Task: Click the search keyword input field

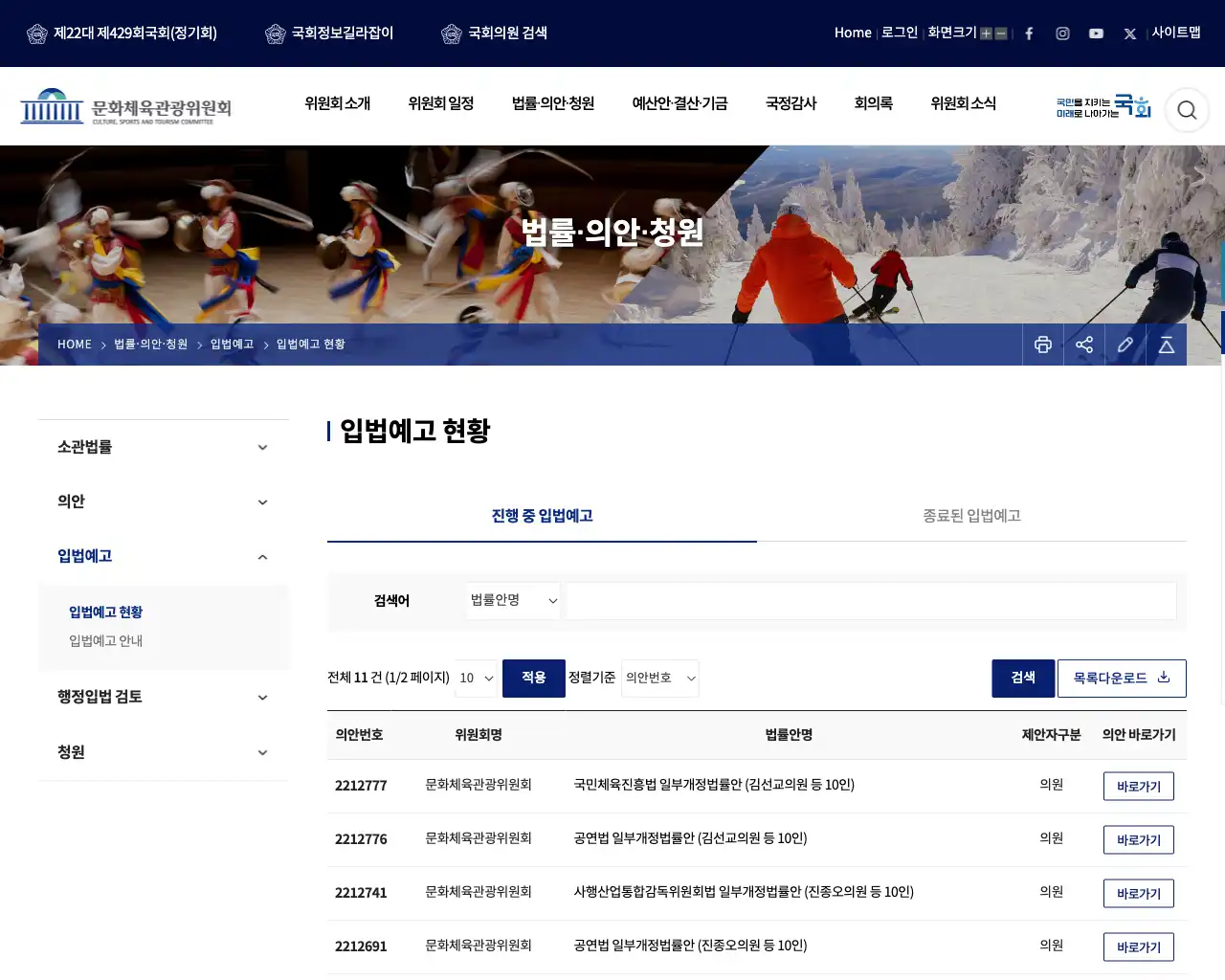Action: (871, 600)
